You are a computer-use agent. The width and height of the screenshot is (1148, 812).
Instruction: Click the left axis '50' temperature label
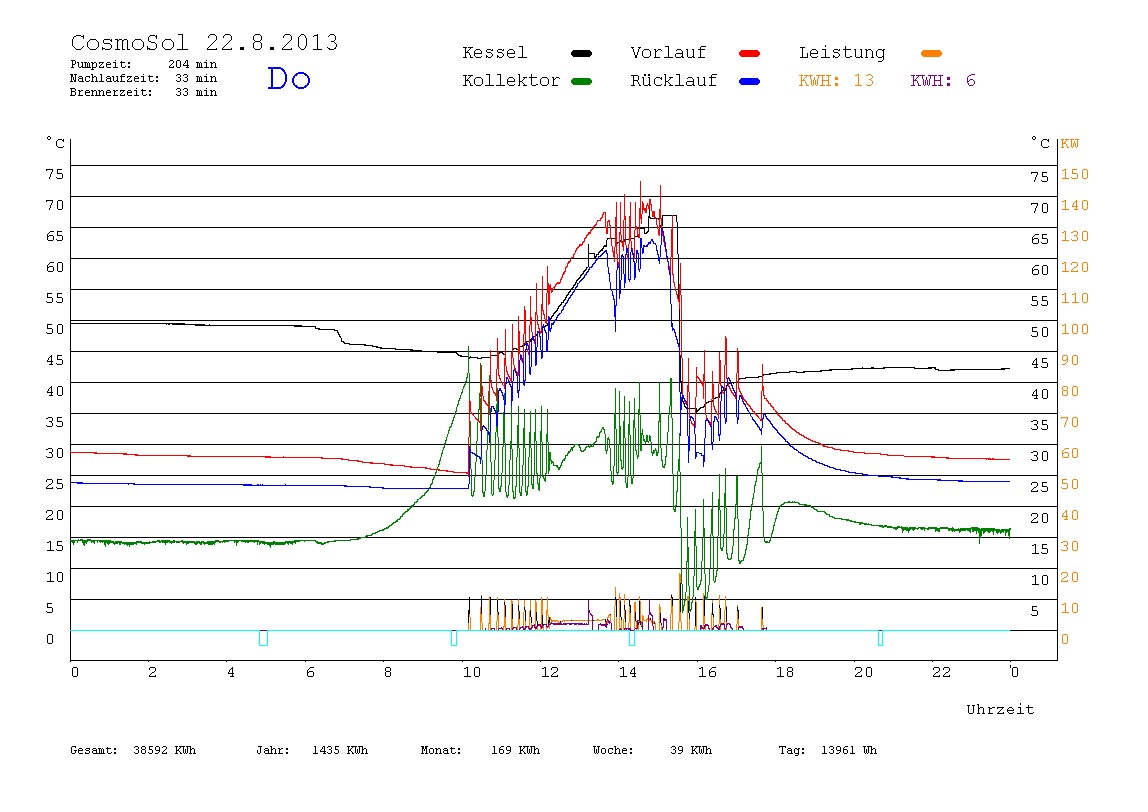point(55,329)
